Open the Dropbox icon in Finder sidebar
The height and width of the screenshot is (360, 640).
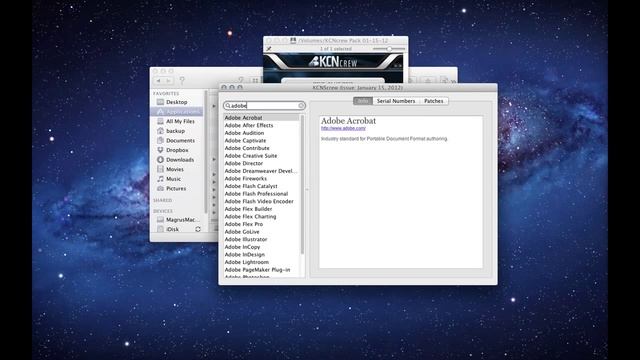click(160, 150)
